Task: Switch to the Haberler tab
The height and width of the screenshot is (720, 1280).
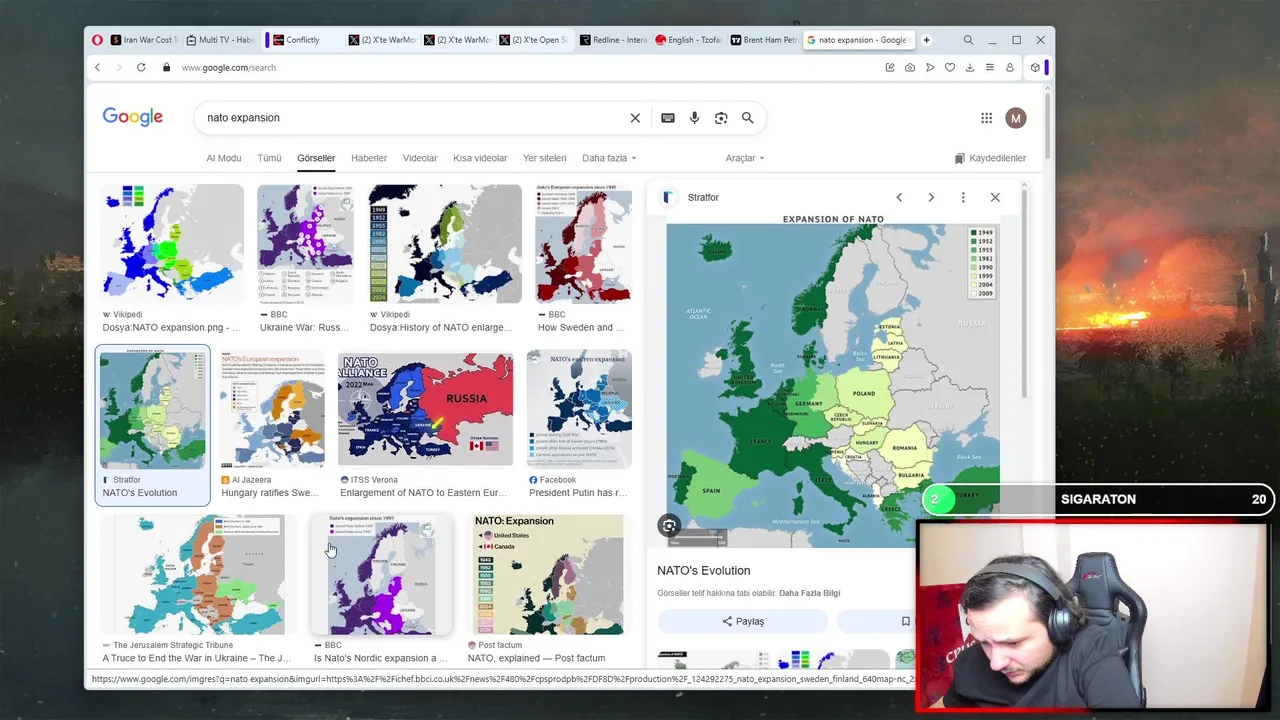Action: [369, 158]
